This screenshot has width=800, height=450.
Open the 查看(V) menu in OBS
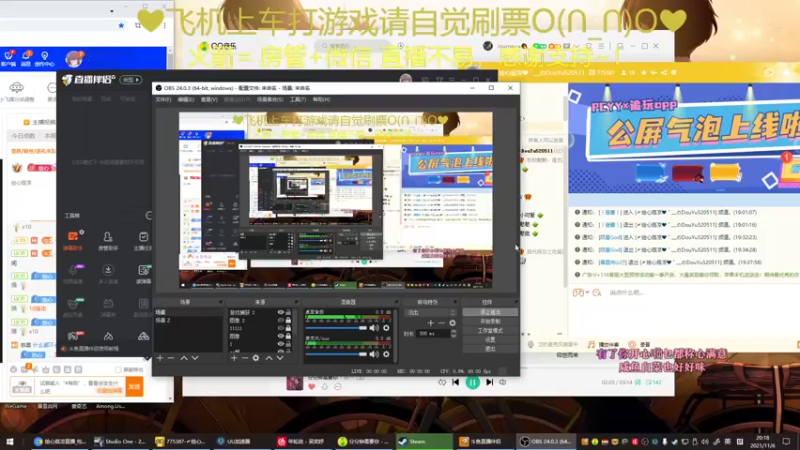(x=209, y=99)
